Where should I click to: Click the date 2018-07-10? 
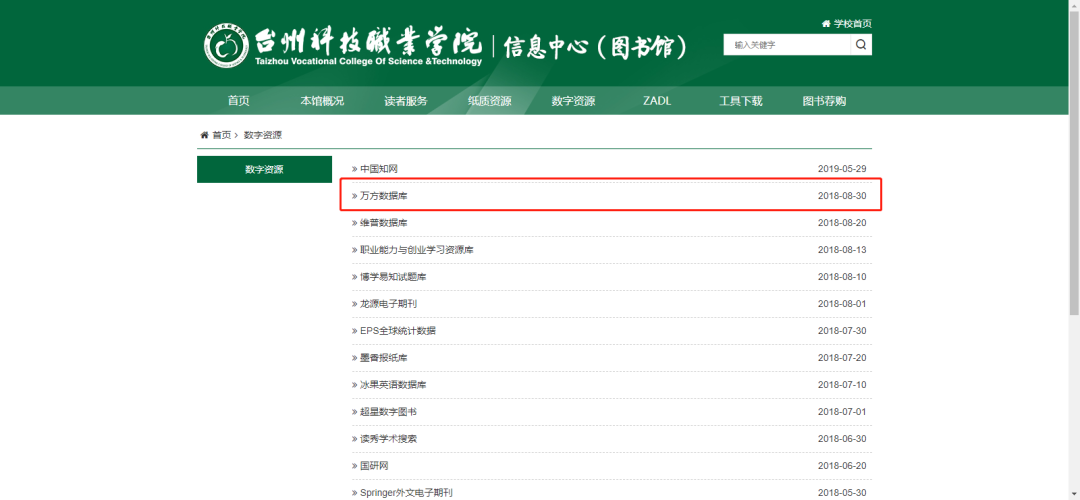[842, 385]
